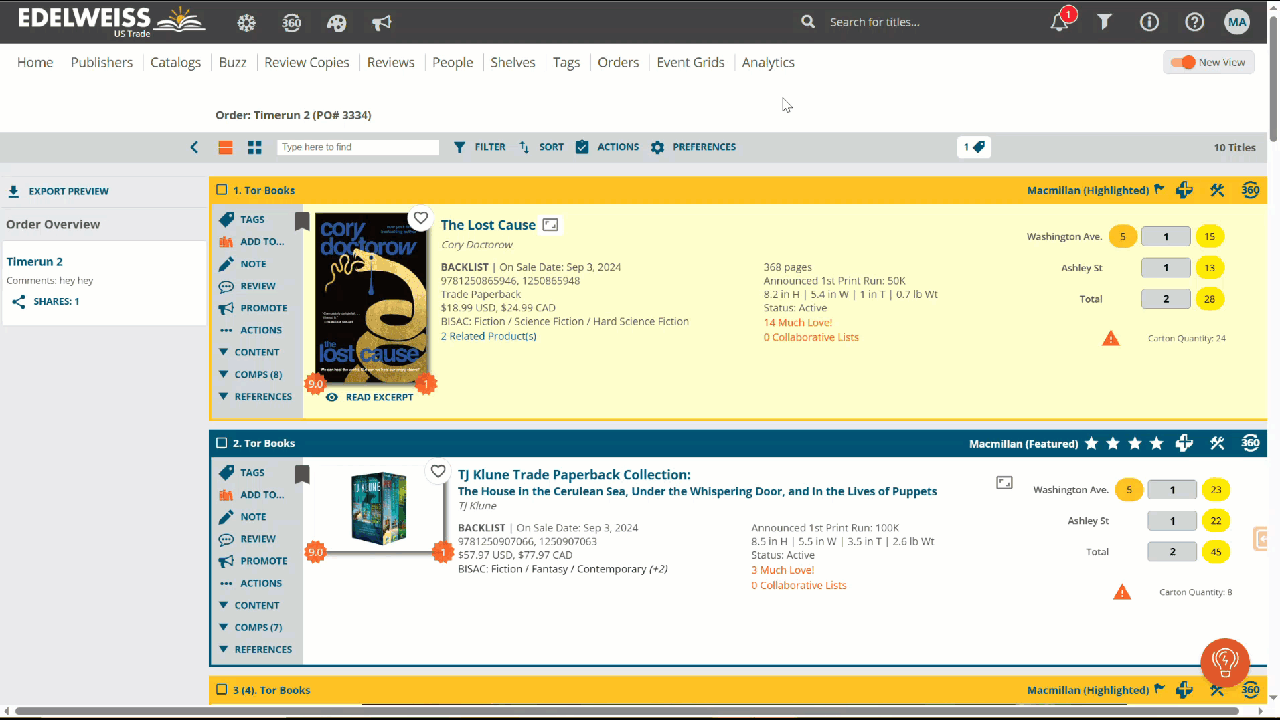Open PREFERENCES settings
The height and width of the screenshot is (720, 1280).
693,147
